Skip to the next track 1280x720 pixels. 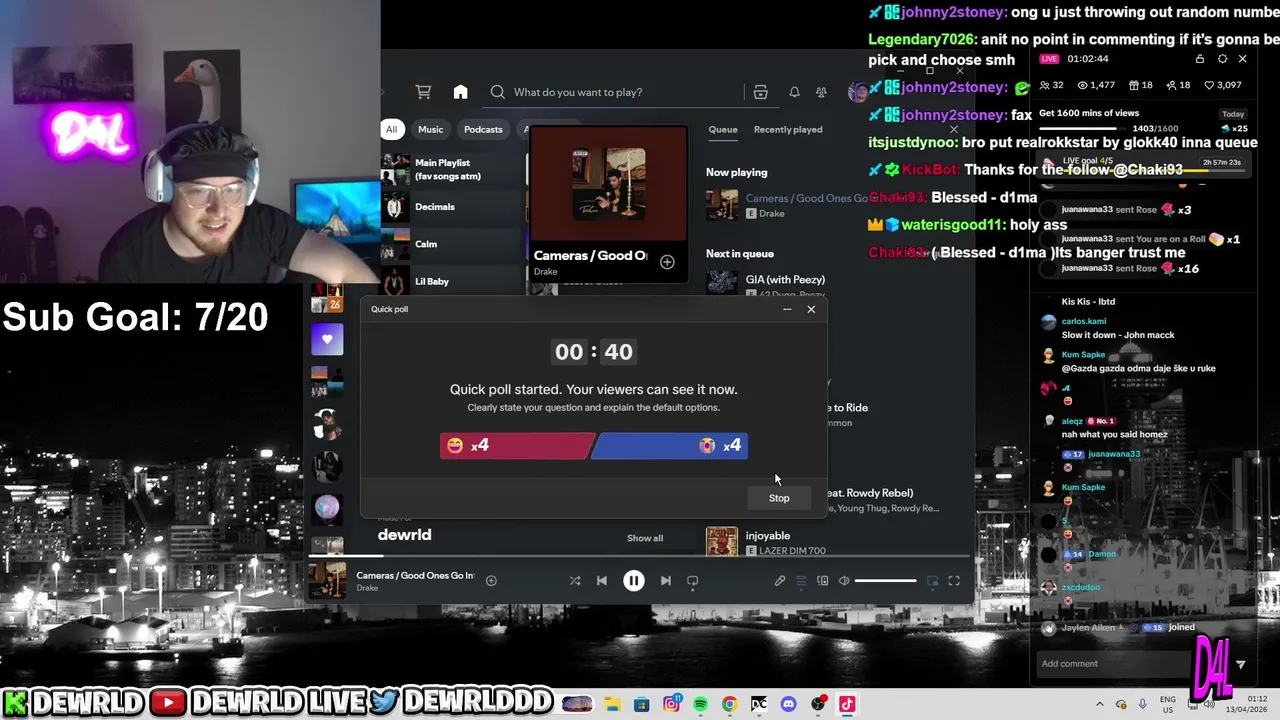[x=665, y=580]
